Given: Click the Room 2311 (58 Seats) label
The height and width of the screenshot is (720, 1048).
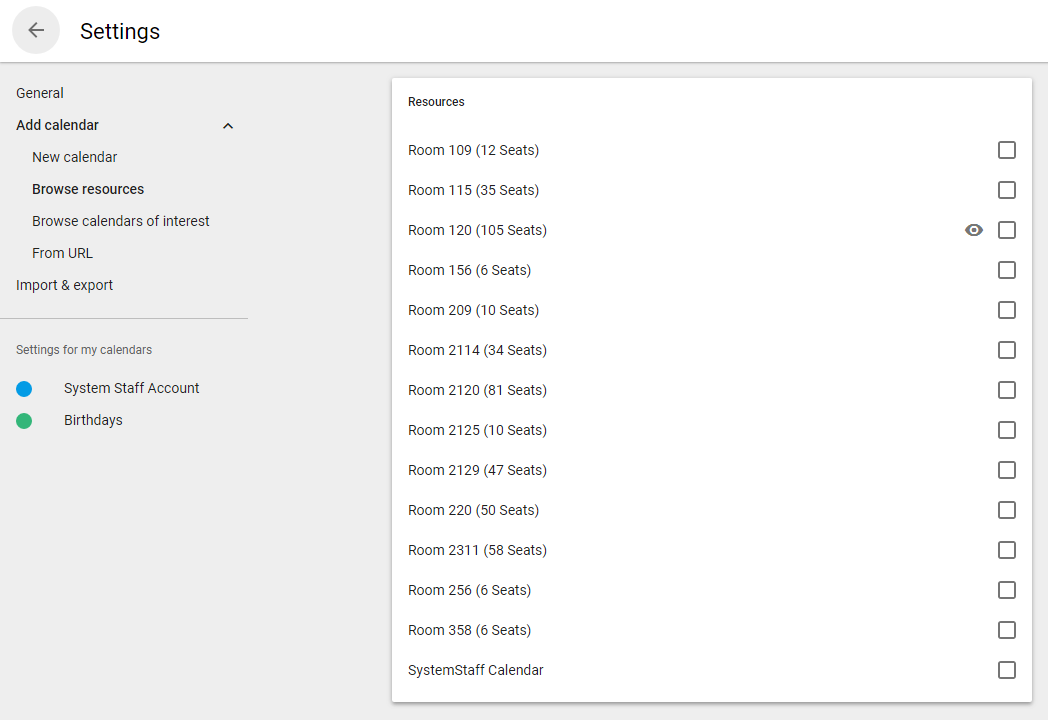Looking at the screenshot, I should [477, 551].
